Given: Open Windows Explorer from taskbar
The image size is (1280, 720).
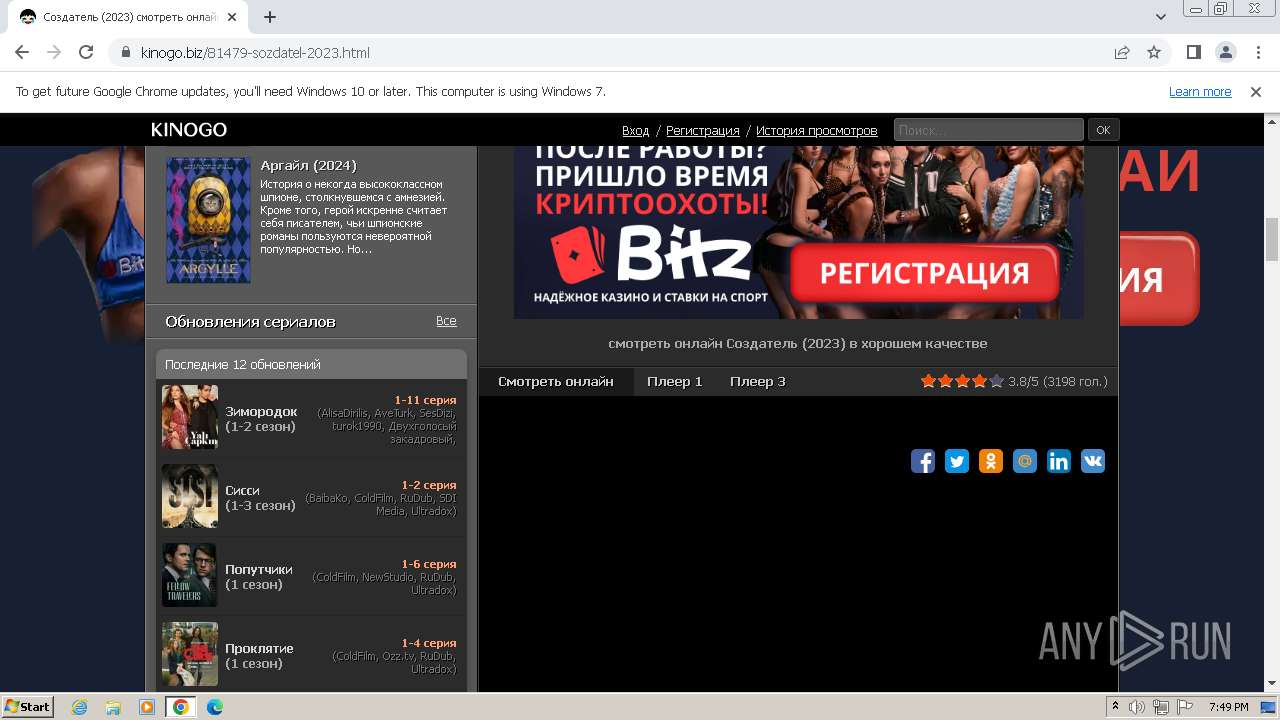Looking at the screenshot, I should 113,707.
